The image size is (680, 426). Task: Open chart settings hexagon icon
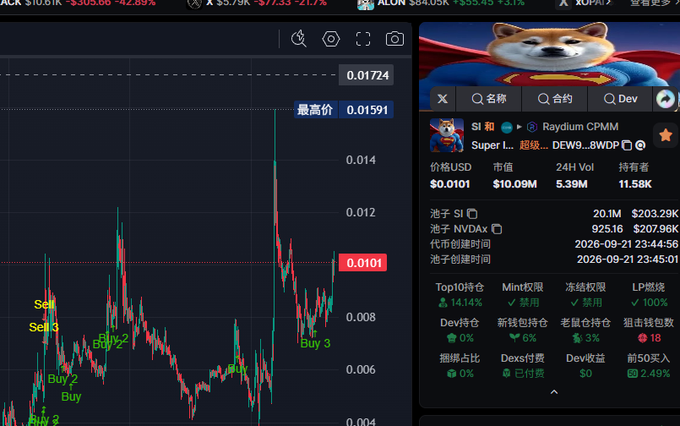click(331, 39)
